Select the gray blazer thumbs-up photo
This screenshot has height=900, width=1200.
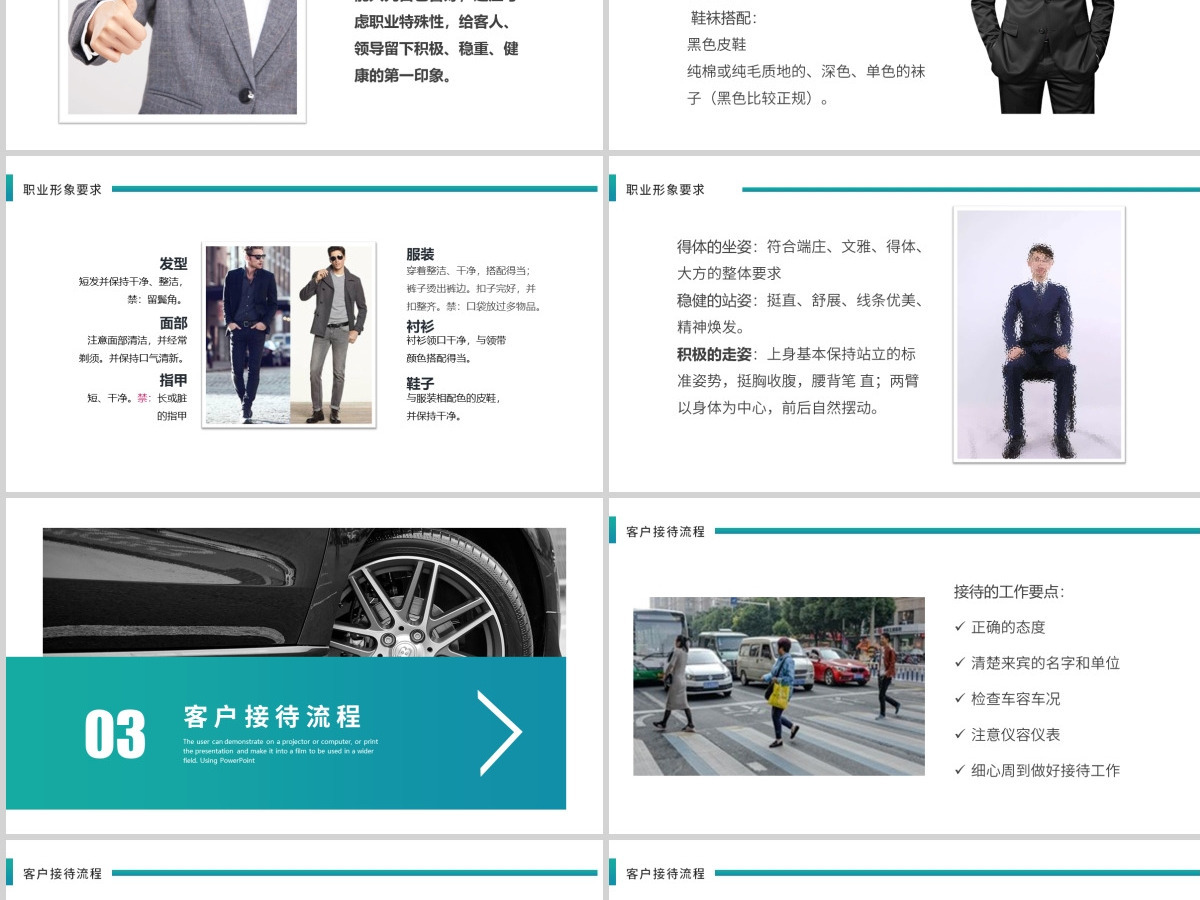coord(182,57)
